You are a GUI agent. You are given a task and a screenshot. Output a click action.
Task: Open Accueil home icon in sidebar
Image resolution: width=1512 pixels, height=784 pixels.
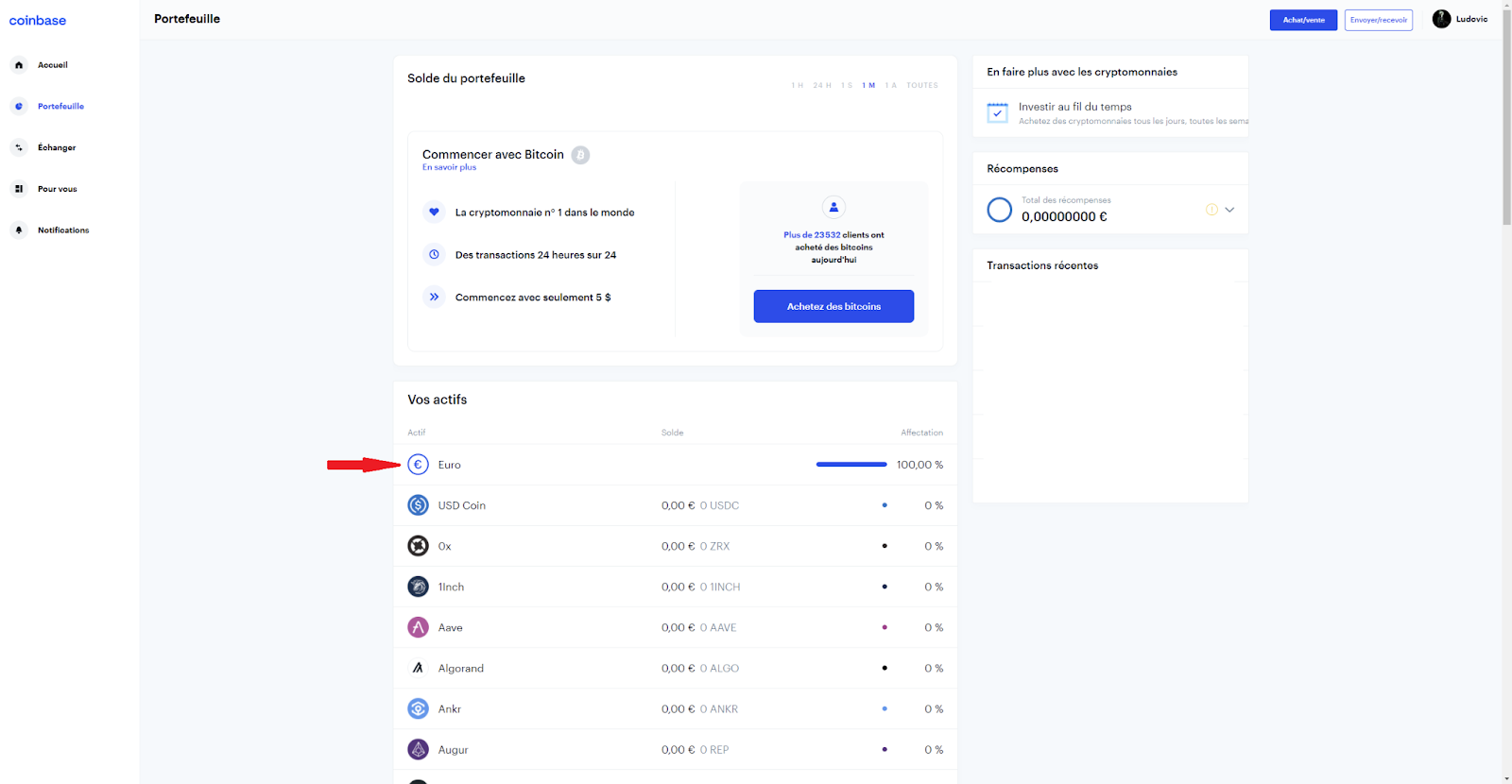coord(19,65)
